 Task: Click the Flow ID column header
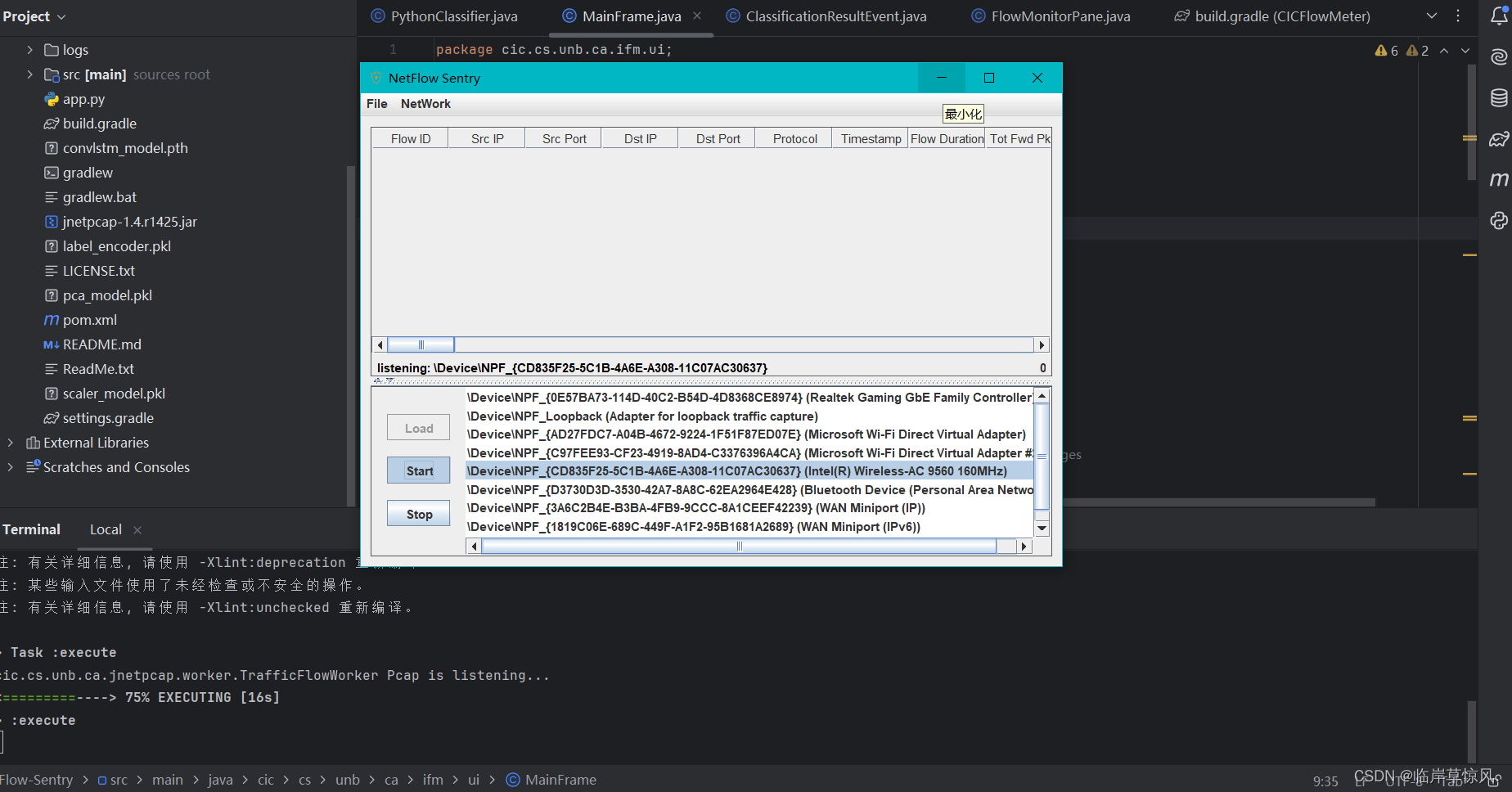[x=410, y=139]
